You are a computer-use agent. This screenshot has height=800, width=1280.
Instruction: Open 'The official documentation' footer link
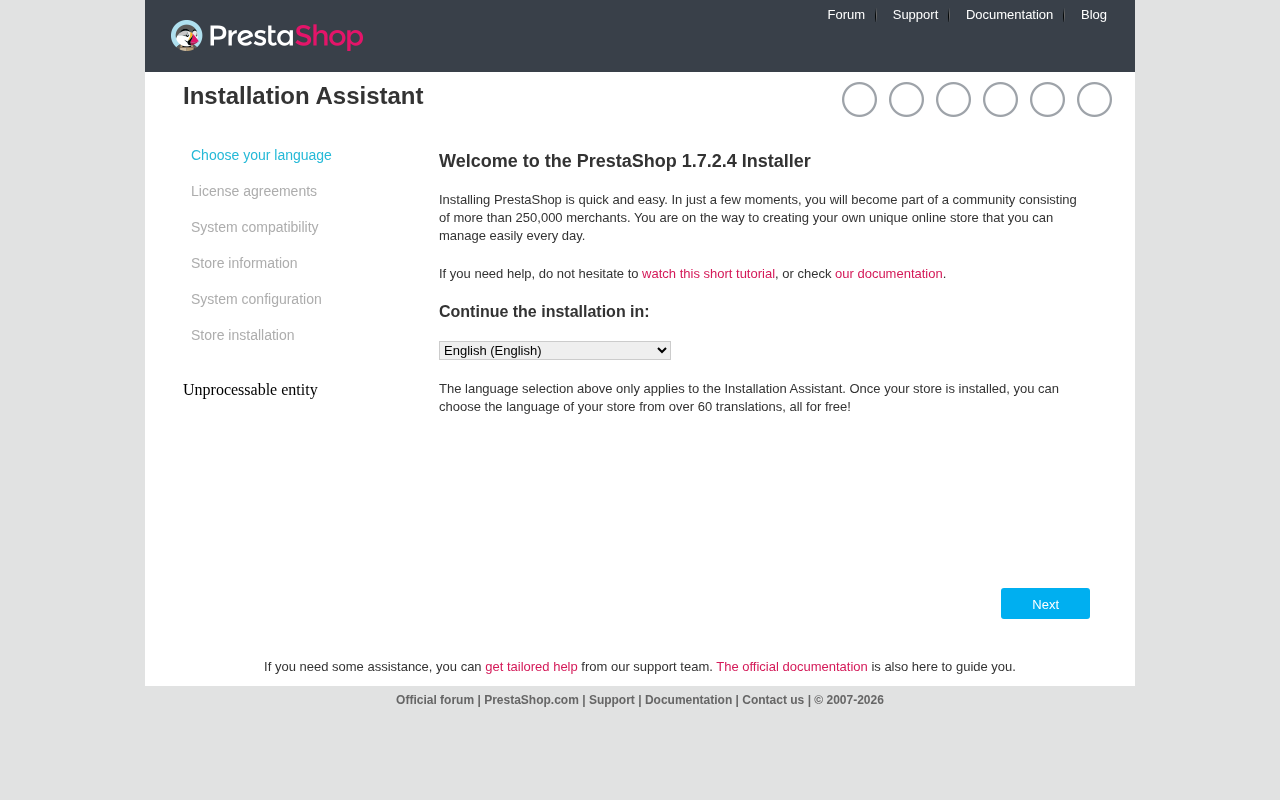coord(792,667)
